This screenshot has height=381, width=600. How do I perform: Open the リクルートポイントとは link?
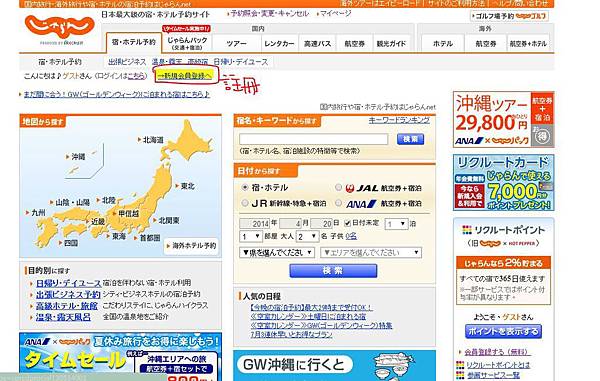pyautogui.click(x=498, y=365)
